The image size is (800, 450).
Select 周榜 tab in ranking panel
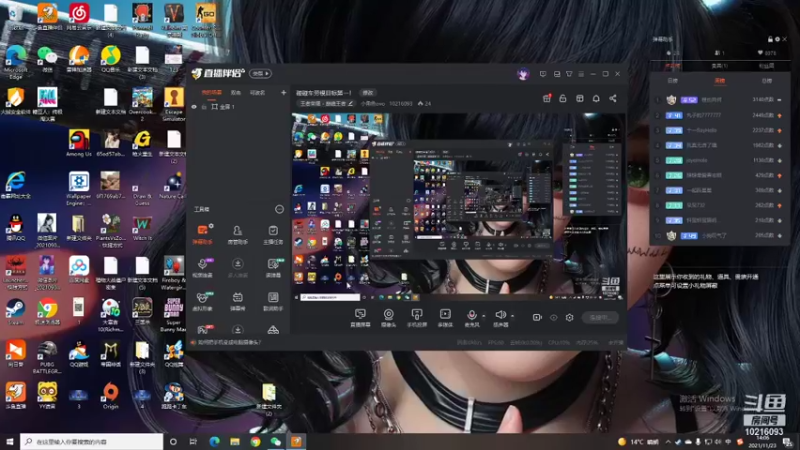point(719,81)
